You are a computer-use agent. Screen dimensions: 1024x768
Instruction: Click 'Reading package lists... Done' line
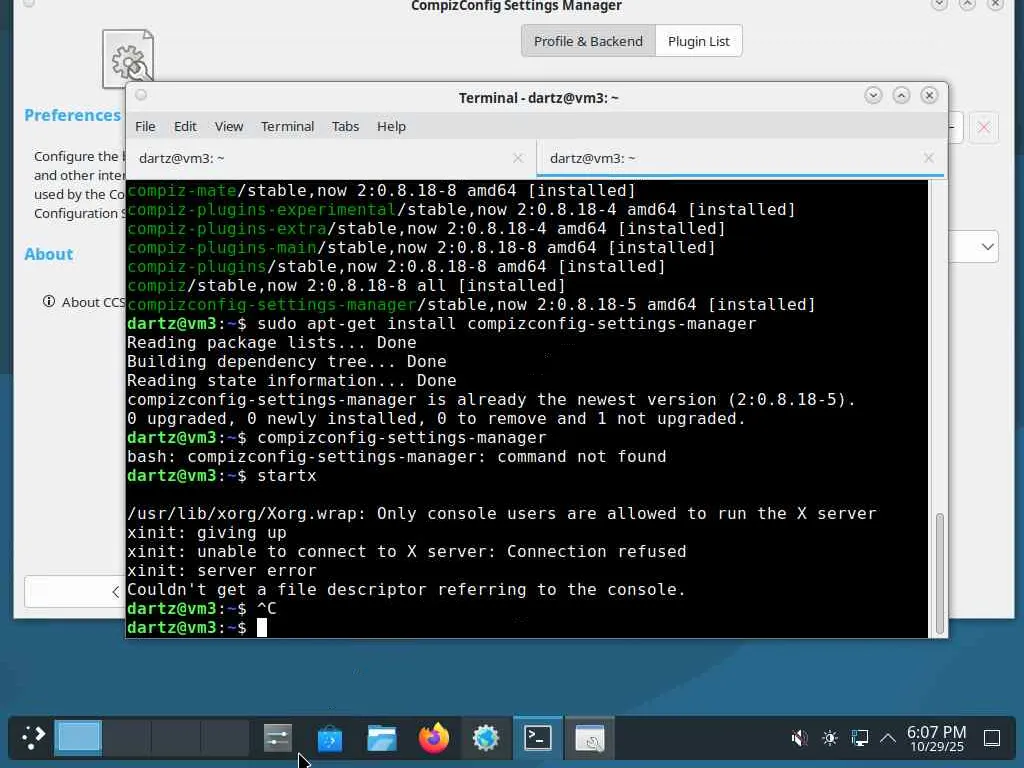pos(271,342)
